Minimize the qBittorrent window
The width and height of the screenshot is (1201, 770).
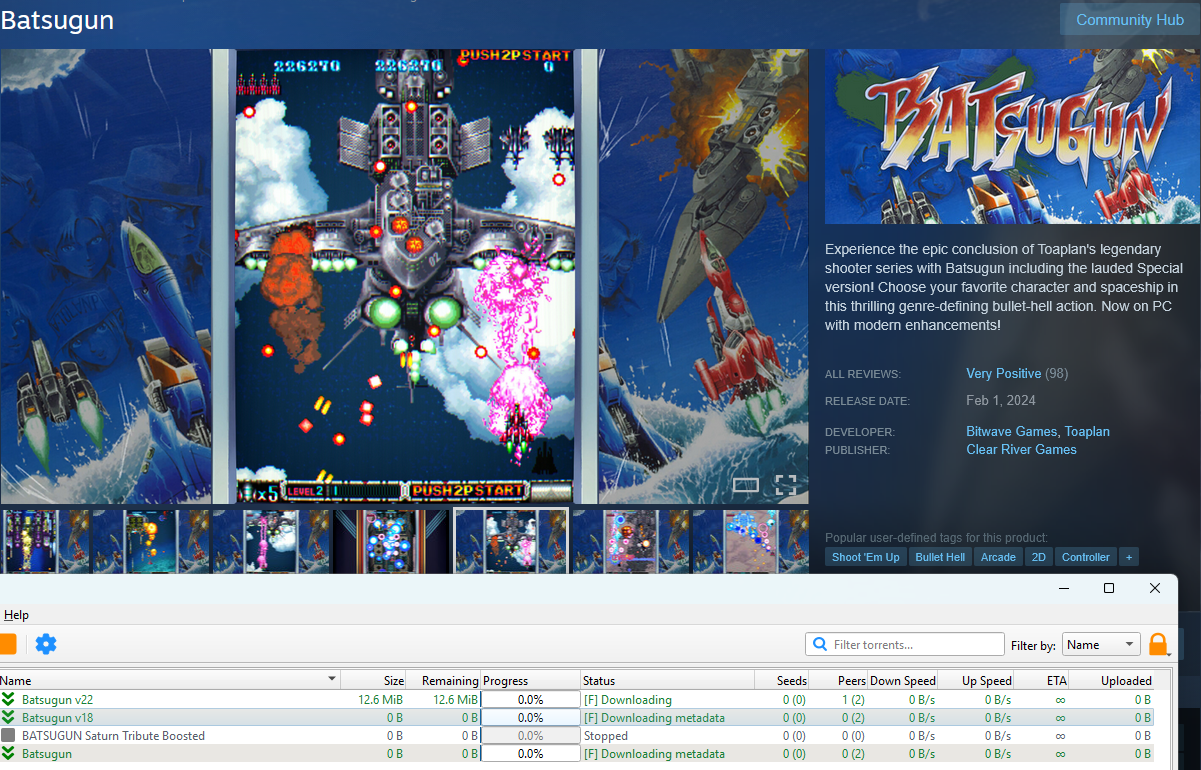1062,588
